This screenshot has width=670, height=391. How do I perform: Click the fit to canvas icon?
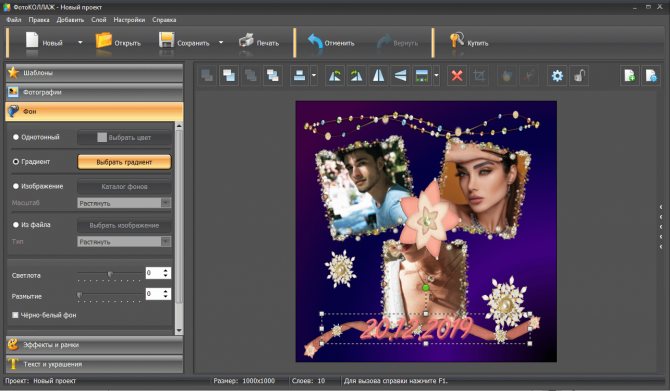(422, 76)
